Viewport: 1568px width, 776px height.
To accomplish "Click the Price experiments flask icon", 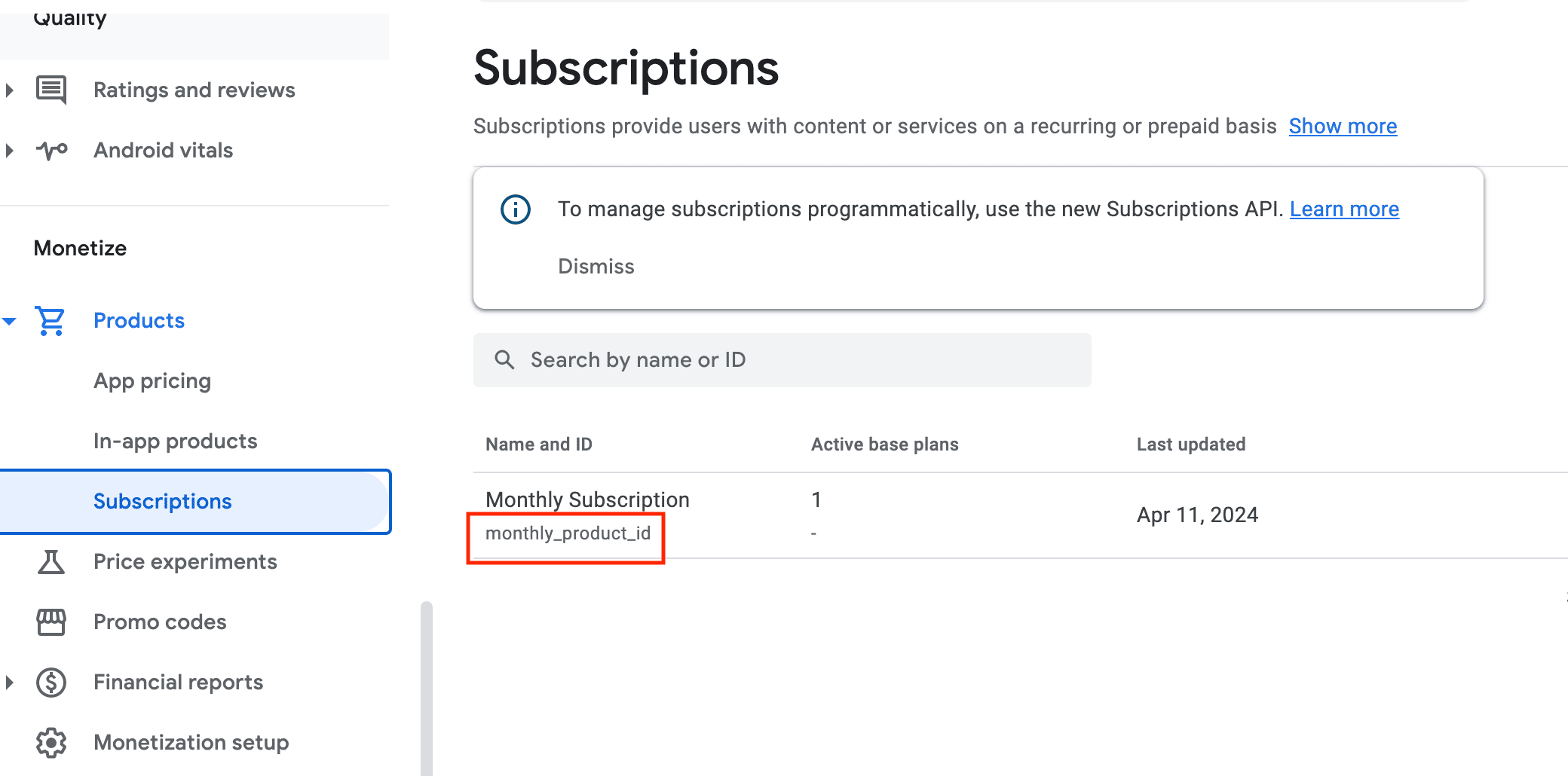I will pos(51,561).
